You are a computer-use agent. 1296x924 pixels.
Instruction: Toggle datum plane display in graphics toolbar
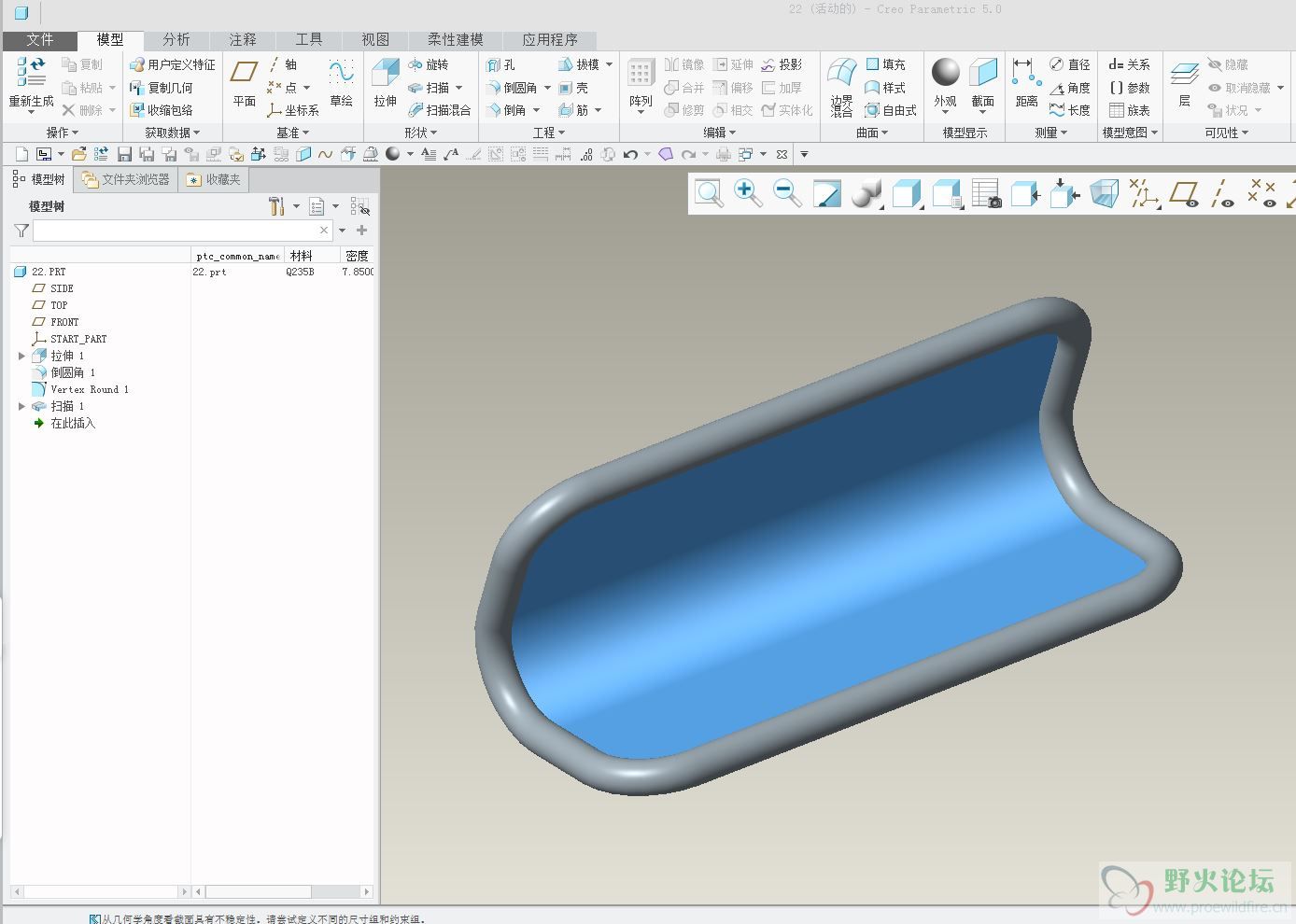tap(1184, 193)
